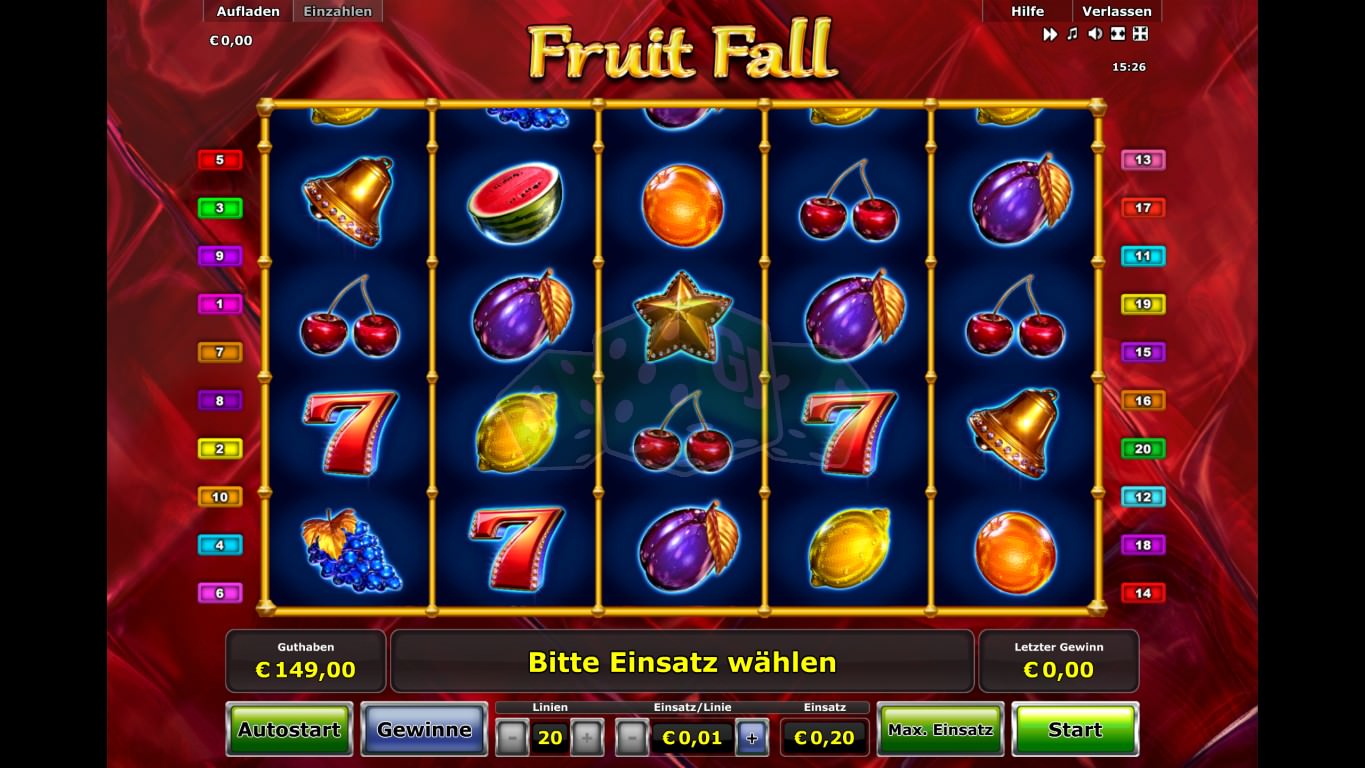Increase number of Linien with plus

588,739
